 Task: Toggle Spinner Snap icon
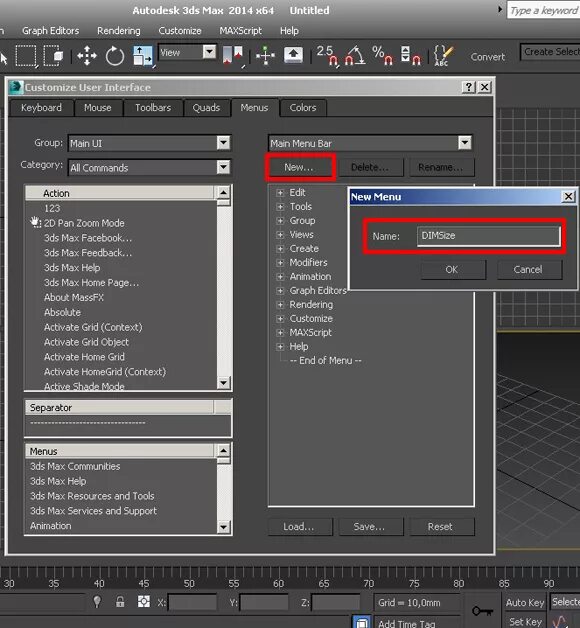[x=411, y=55]
